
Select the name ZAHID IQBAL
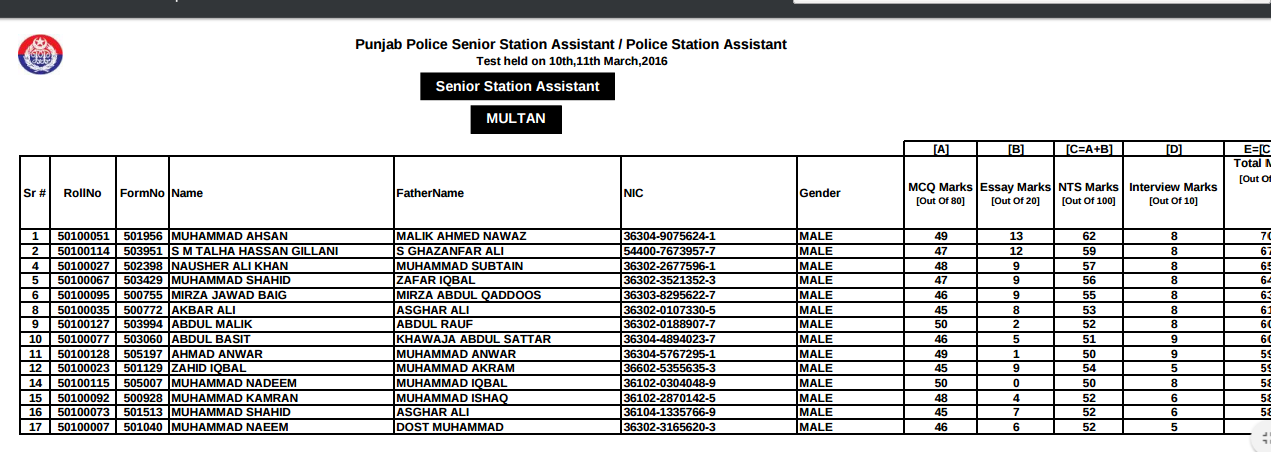pos(210,368)
